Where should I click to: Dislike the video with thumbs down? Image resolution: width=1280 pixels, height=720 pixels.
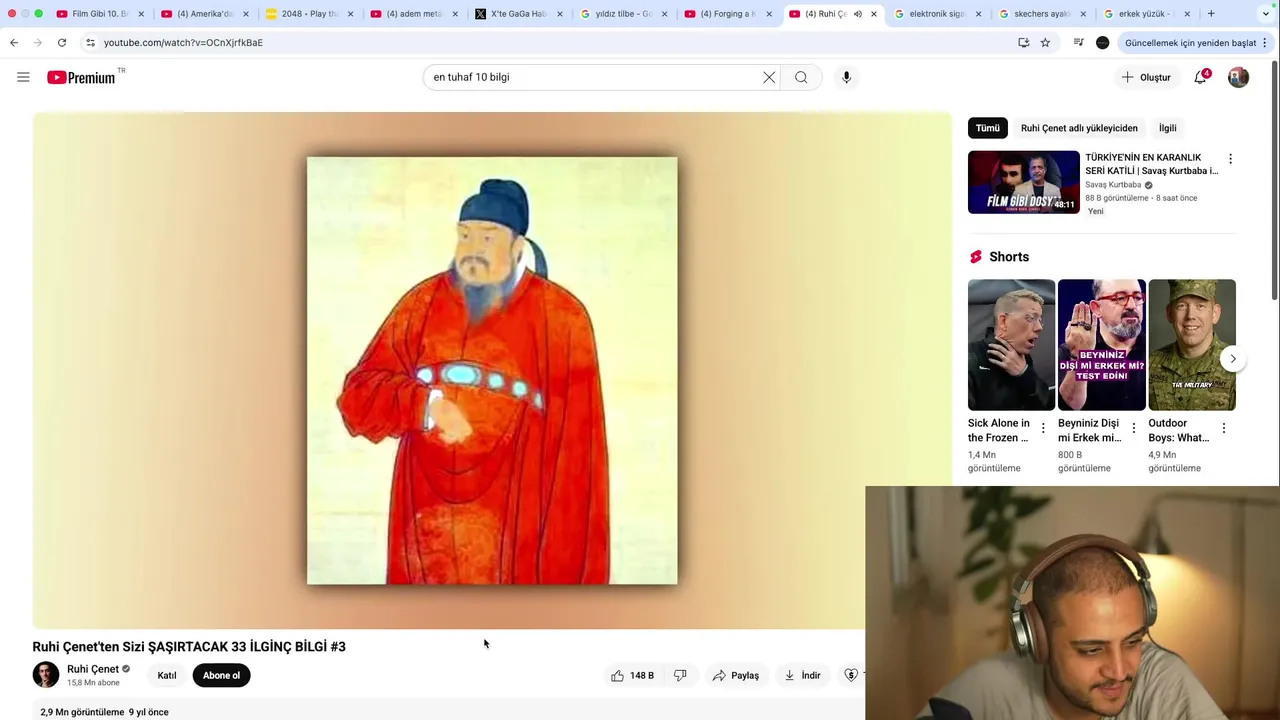pyautogui.click(x=680, y=675)
